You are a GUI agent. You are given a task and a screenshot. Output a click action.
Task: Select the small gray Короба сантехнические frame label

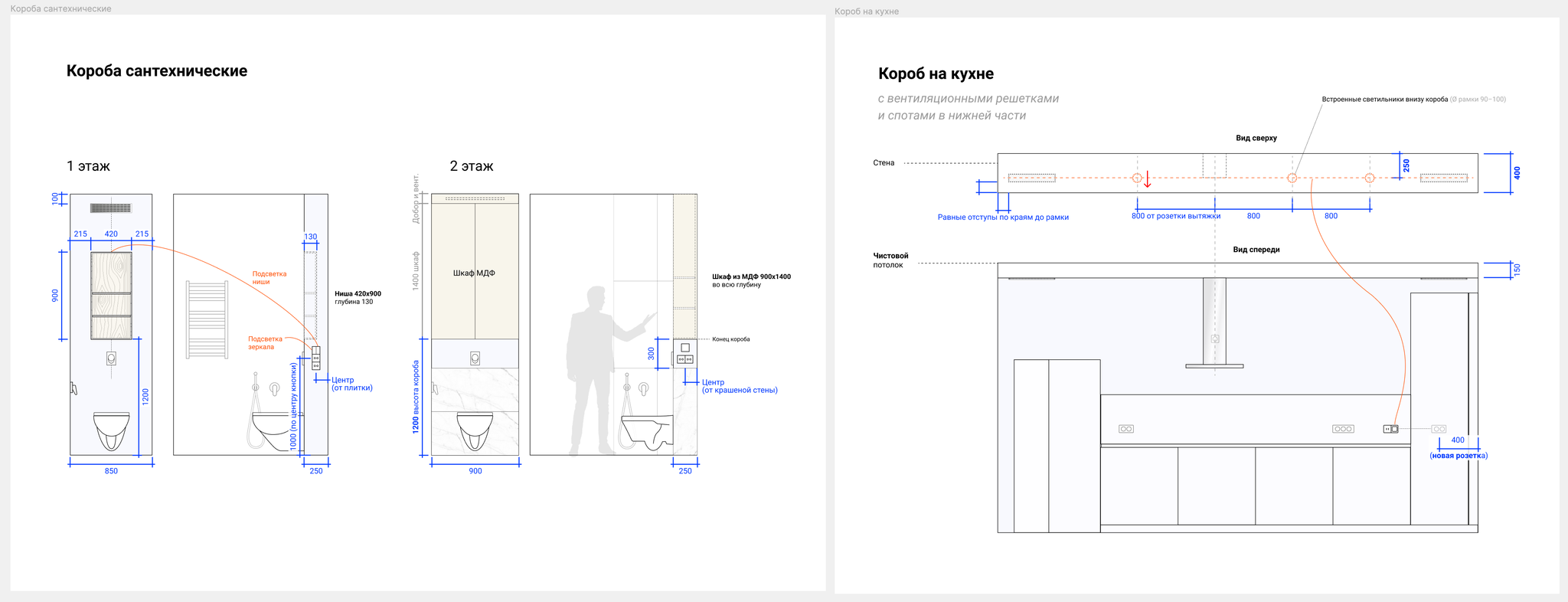pyautogui.click(x=60, y=8)
